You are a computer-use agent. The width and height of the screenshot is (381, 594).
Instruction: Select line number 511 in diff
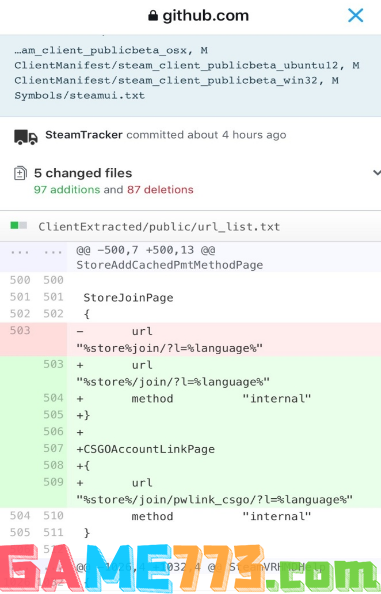click(53, 533)
